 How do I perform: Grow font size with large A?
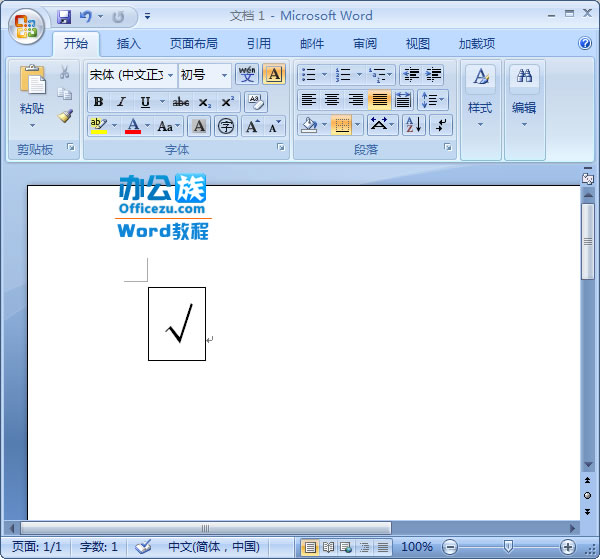click(x=253, y=126)
